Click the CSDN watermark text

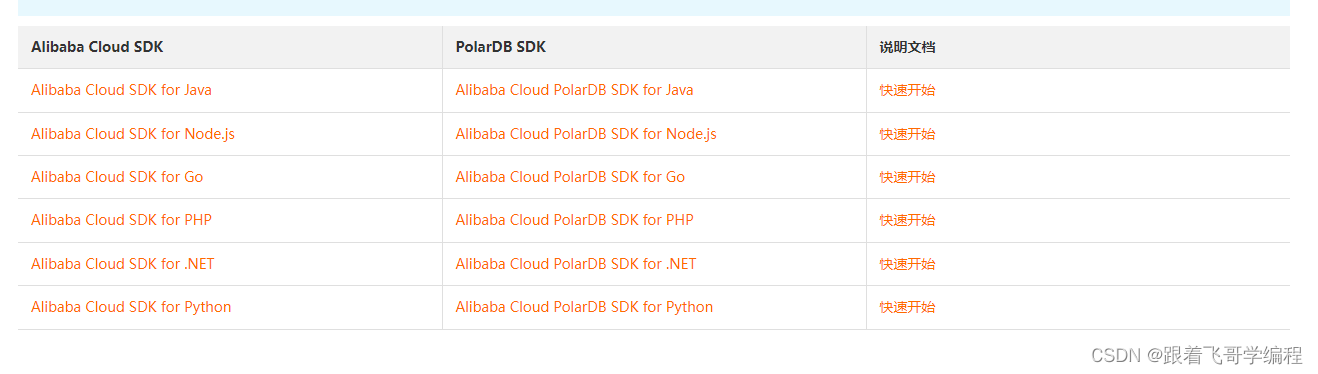click(x=1196, y=355)
